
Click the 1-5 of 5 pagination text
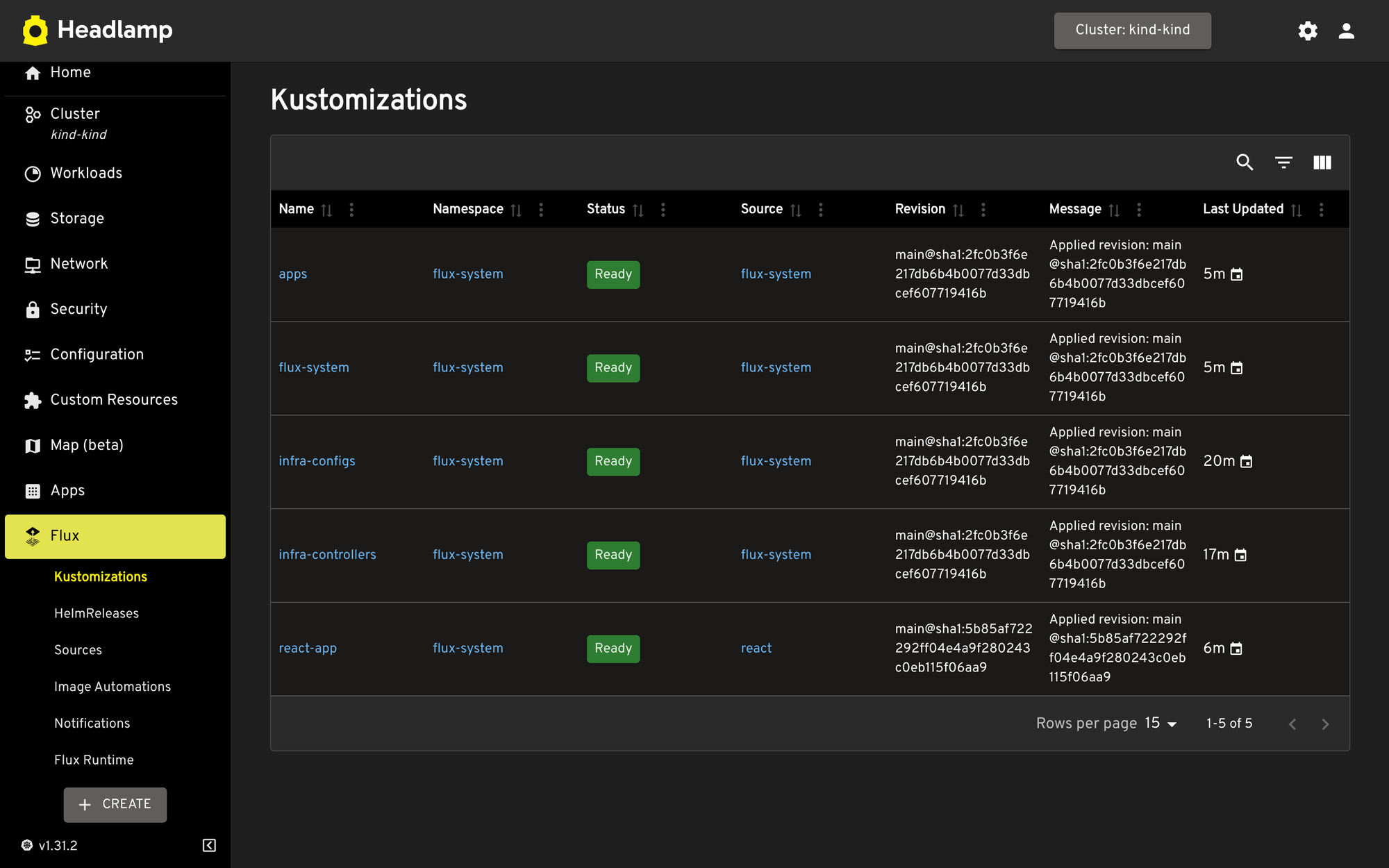[x=1229, y=724]
